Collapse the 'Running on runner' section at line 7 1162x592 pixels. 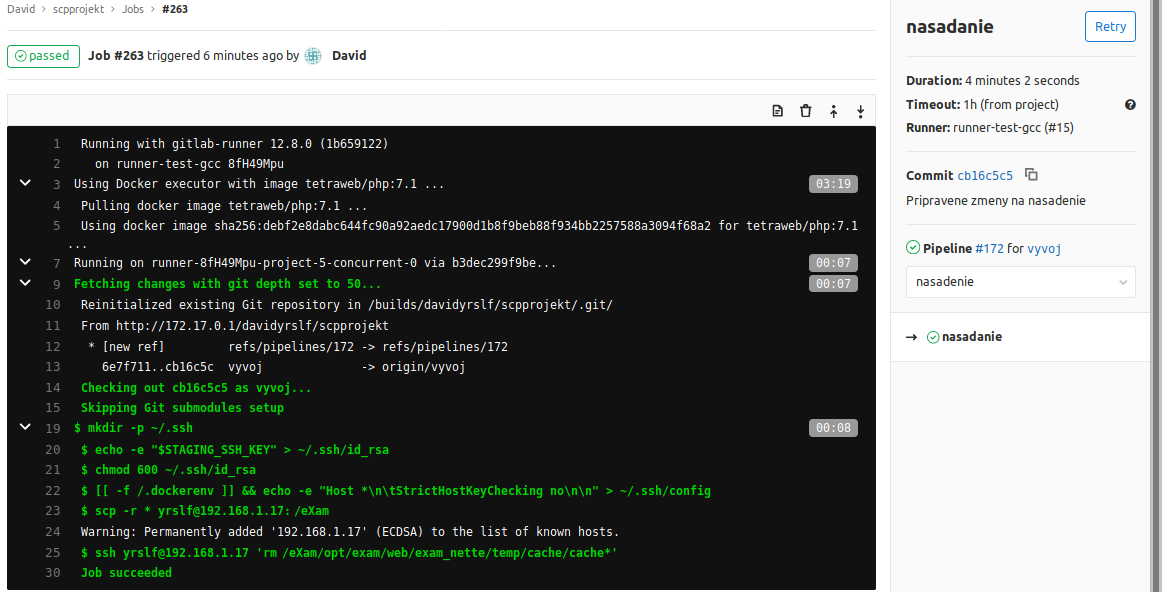point(25,262)
